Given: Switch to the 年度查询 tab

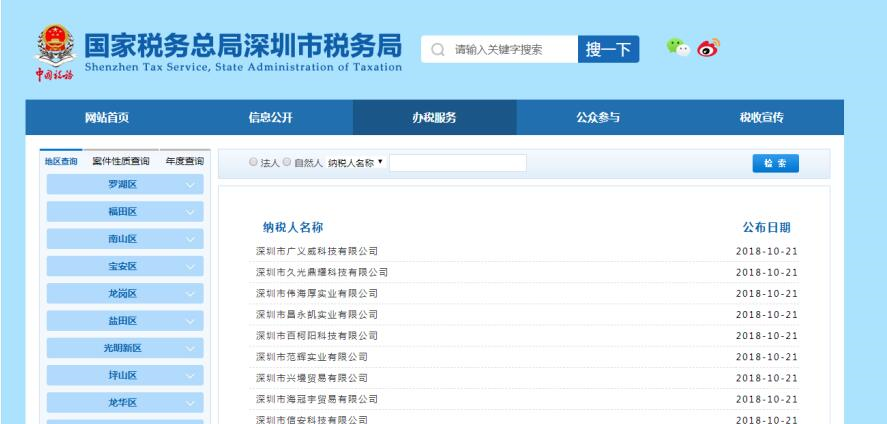Looking at the screenshot, I should (x=183, y=160).
